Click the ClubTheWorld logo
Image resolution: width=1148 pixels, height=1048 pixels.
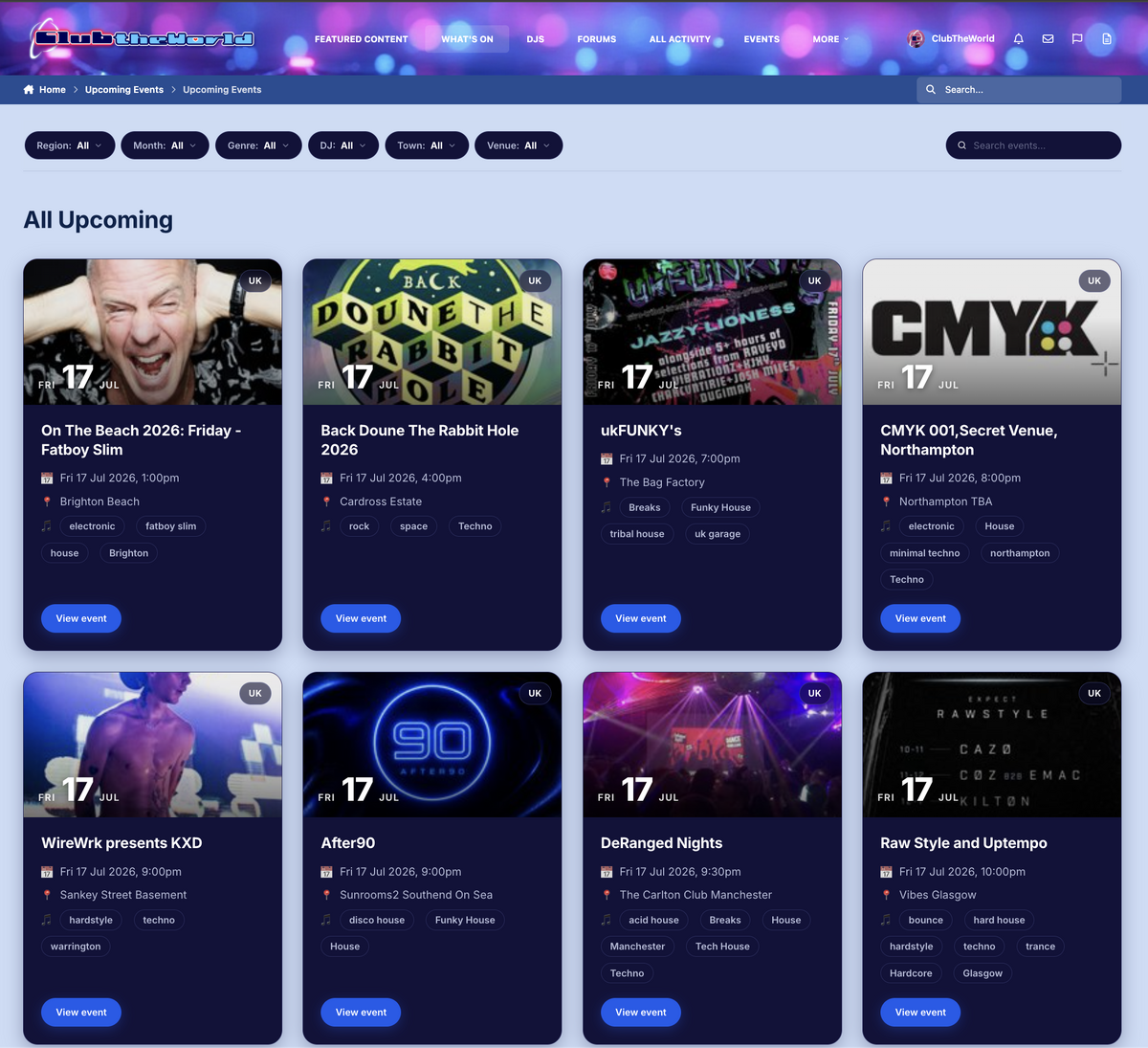pos(142,38)
